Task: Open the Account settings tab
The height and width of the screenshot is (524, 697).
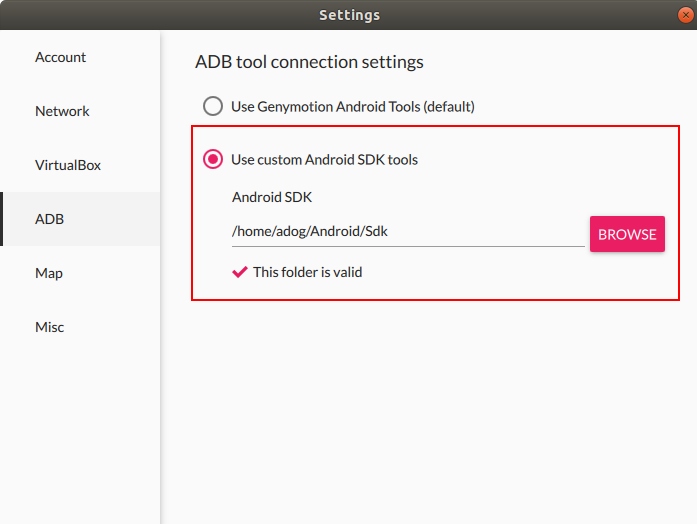Action: 61,58
